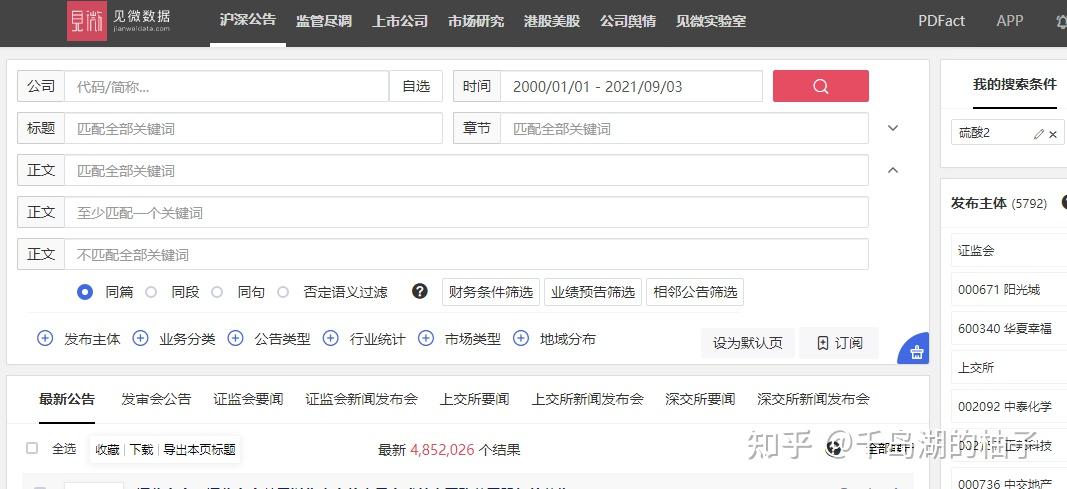Expand 市场类型 filter with plus icon

[x=426, y=338]
